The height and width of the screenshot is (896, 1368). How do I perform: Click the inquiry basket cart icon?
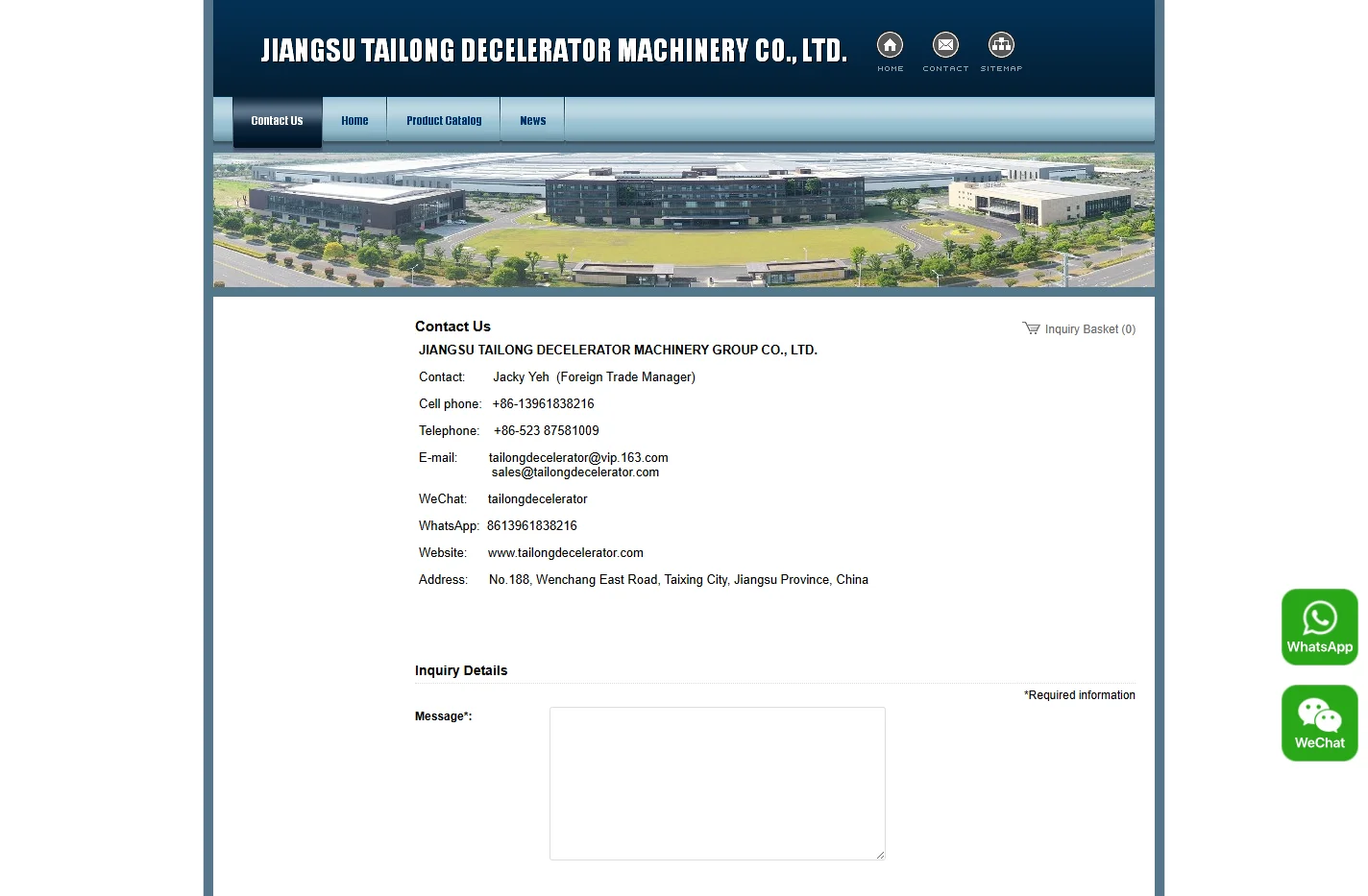(x=1031, y=328)
